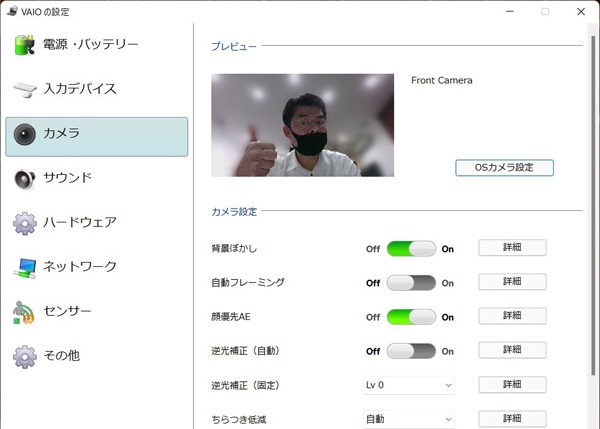This screenshot has height=429, width=600.
Task: Click 詳細 next to 逆光補正(自動)
Action: pyautogui.click(x=512, y=350)
